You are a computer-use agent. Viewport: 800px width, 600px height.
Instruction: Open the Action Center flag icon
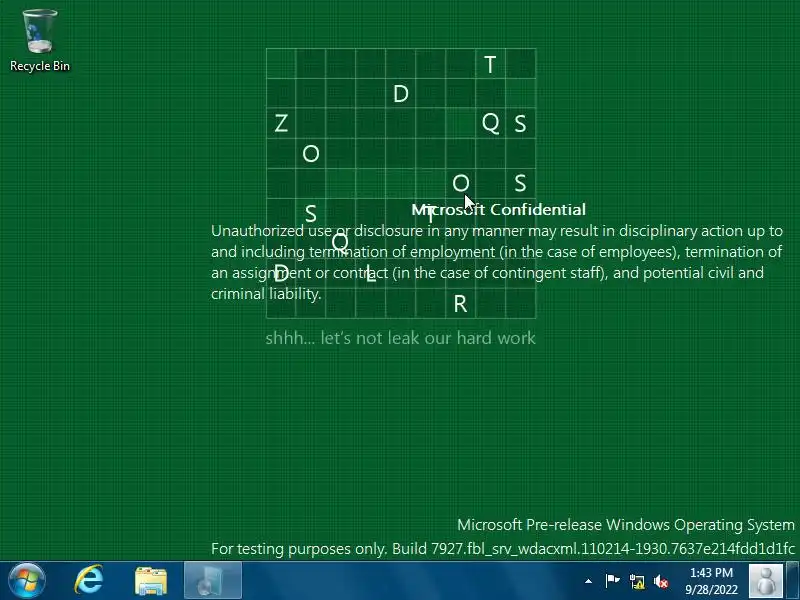[612, 581]
